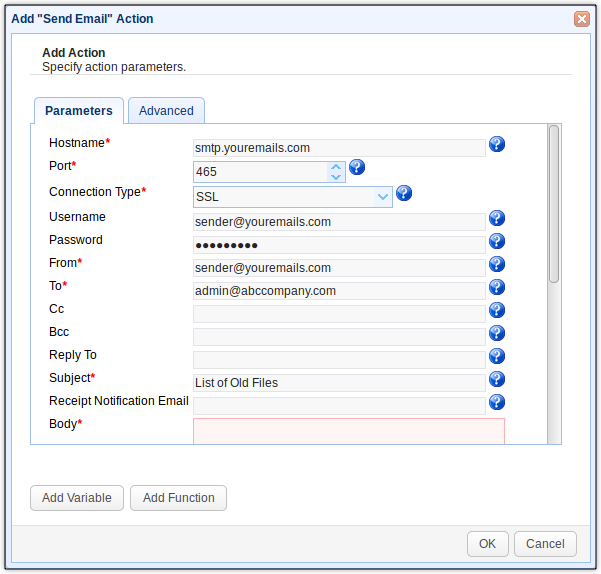Decrease Port value with down arrow
The image size is (601, 574).
[x=336, y=177]
